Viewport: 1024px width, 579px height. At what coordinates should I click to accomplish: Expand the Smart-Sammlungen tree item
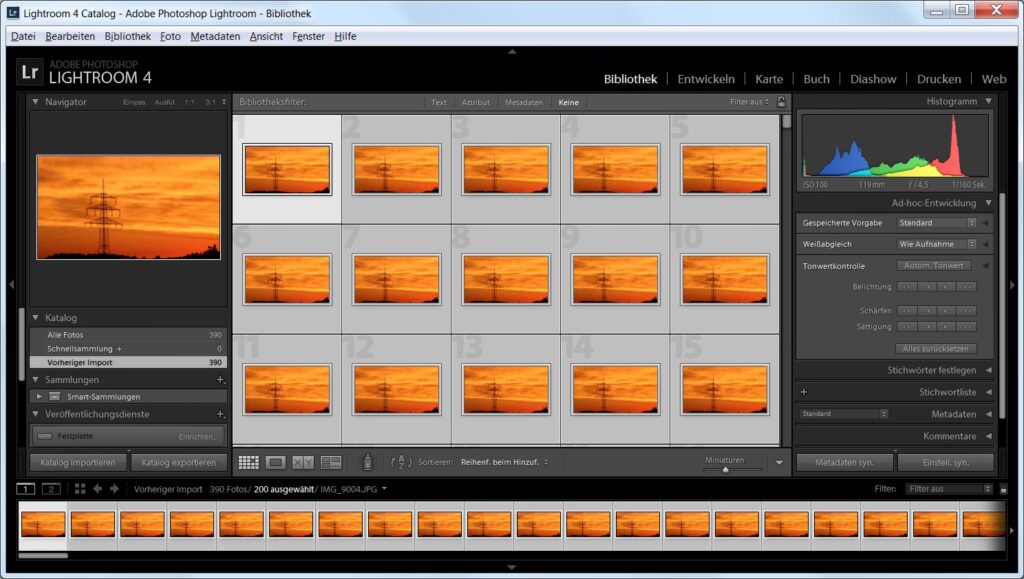pyautogui.click(x=39, y=396)
